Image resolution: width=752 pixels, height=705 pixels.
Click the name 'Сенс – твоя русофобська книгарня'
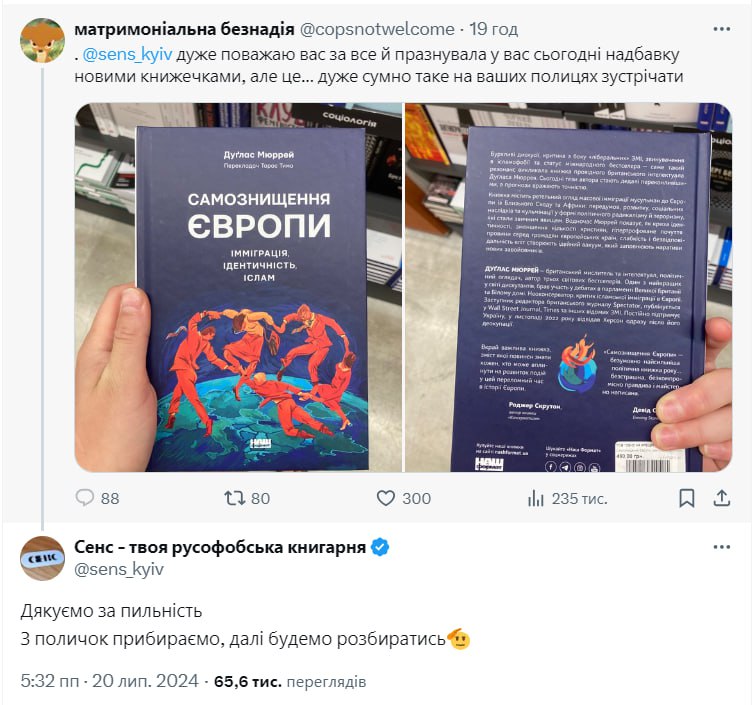[x=220, y=547]
